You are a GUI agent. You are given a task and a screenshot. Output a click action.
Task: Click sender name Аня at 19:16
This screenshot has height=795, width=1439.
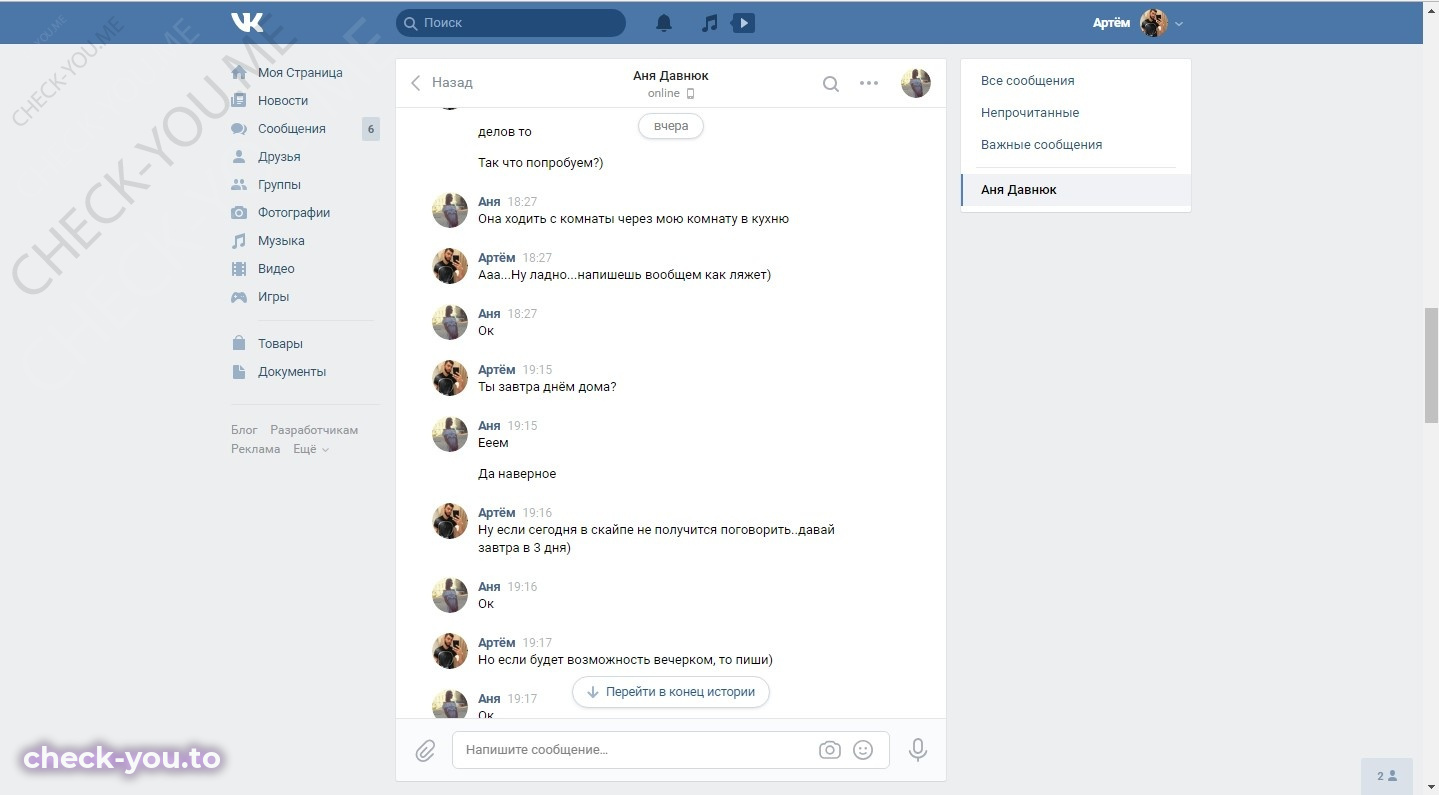pos(489,587)
